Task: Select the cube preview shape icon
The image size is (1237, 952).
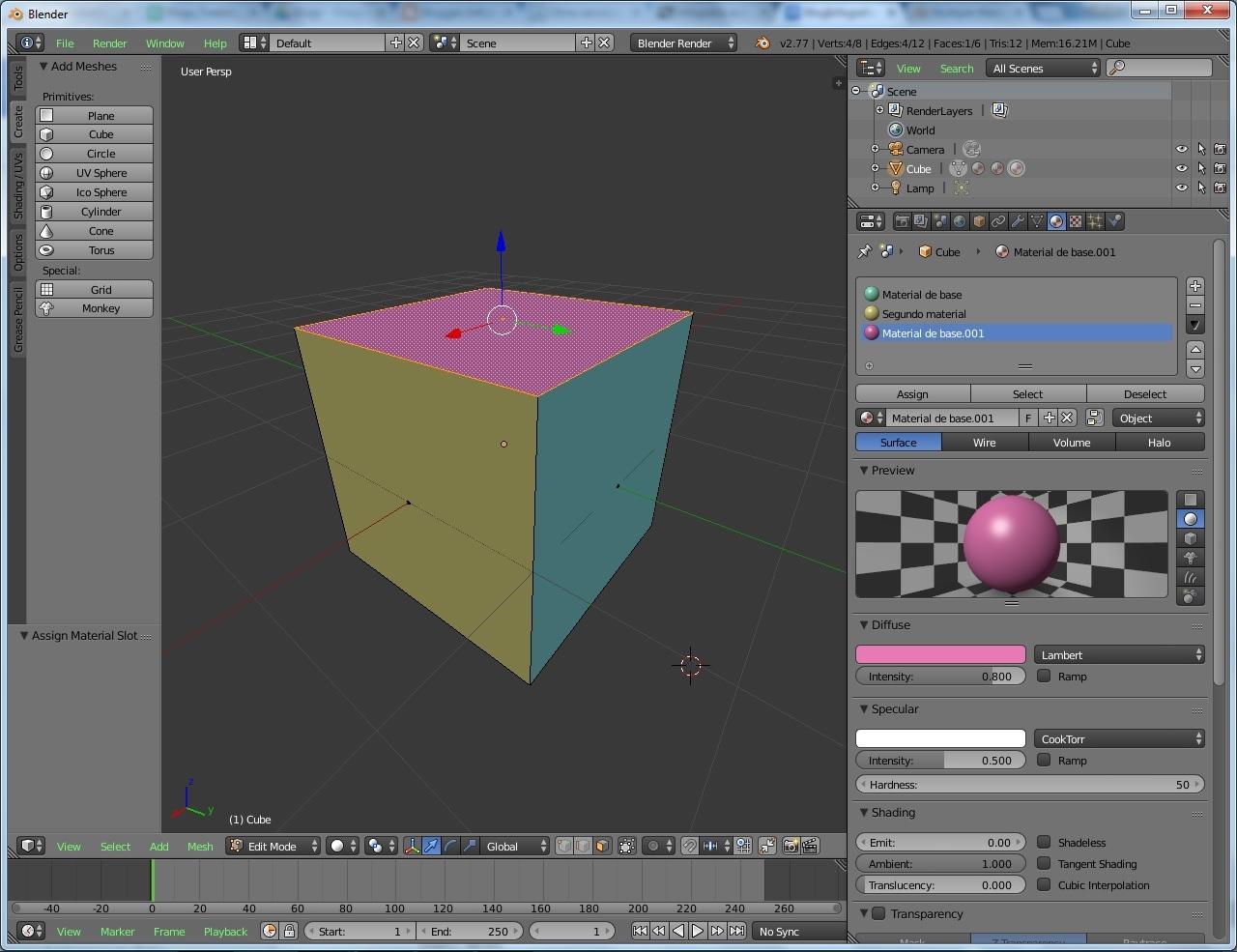Action: (1191, 538)
